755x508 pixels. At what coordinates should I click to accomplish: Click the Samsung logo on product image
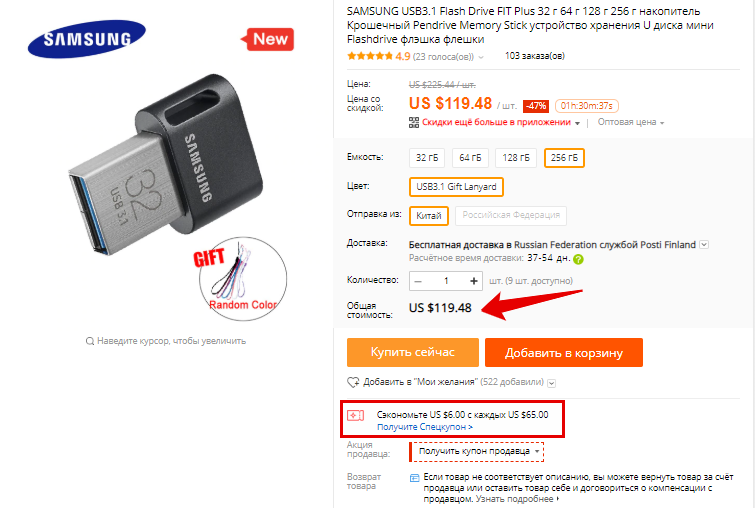tap(87, 39)
